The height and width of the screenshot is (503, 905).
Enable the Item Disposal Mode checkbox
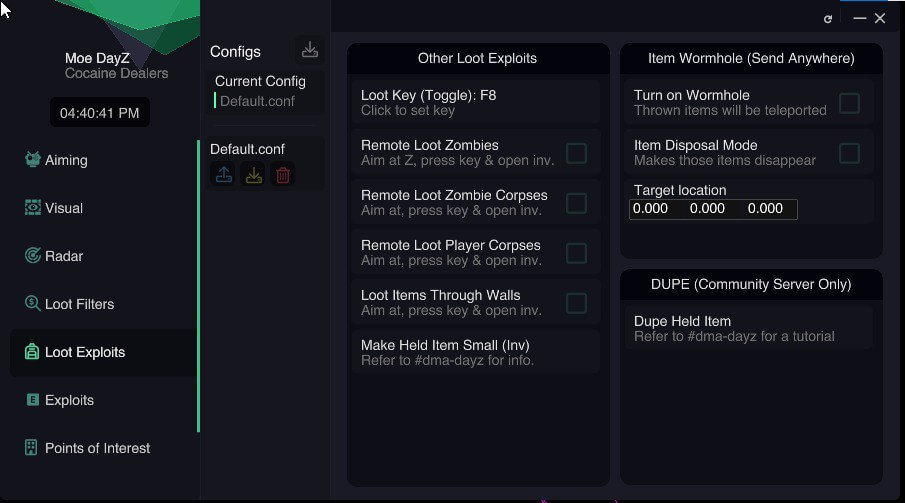pos(849,153)
